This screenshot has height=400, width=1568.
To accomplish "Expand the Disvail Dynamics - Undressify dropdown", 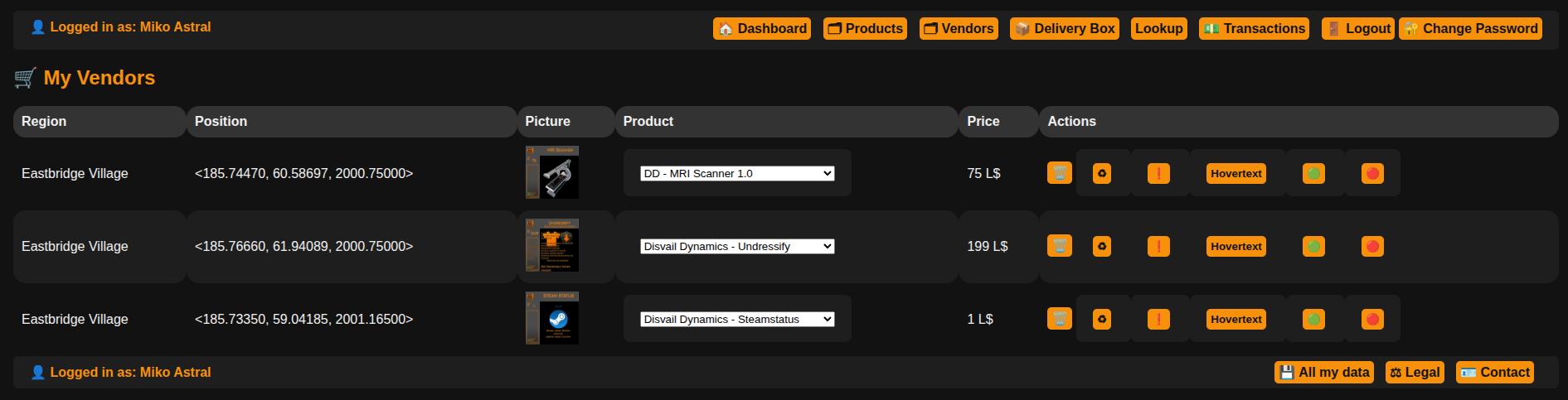I will click(736, 246).
